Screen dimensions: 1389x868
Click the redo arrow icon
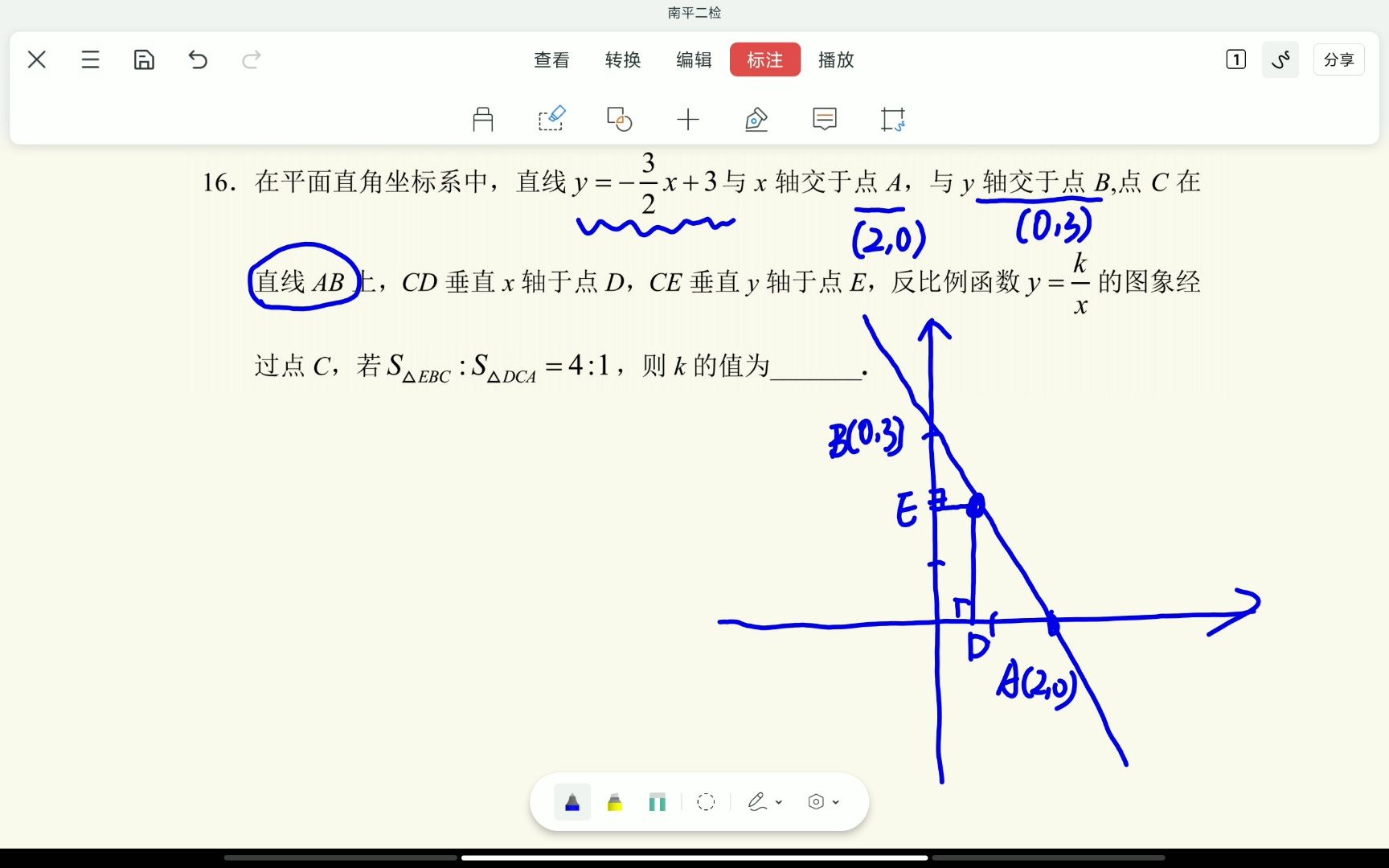tap(252, 59)
